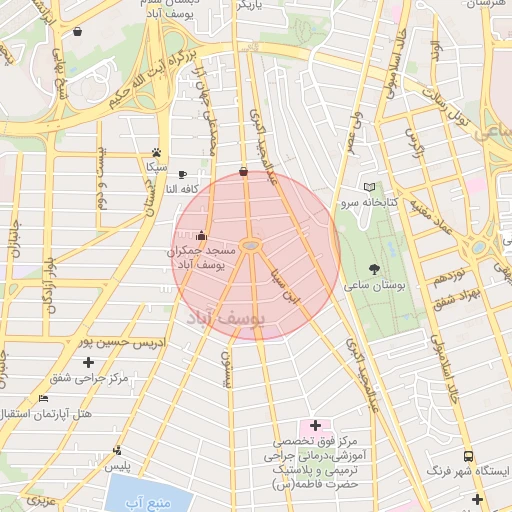The image size is (512, 512).
Task: Click the paw print icon above سپکا
Action: pos(156,152)
